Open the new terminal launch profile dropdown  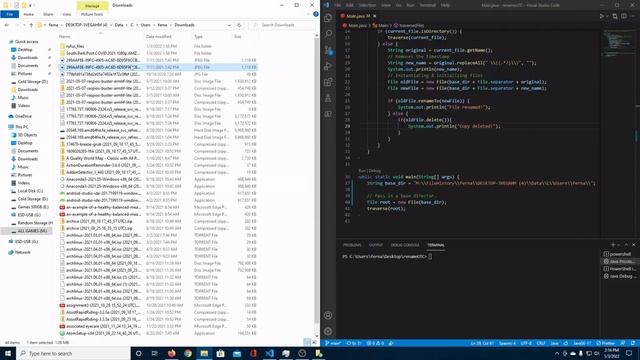point(618,244)
